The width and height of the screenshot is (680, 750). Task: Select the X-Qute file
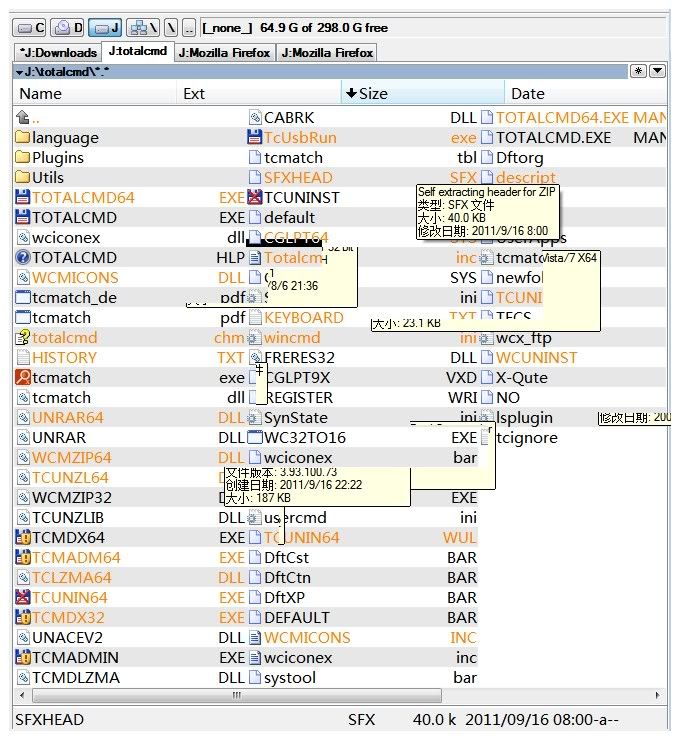522,377
